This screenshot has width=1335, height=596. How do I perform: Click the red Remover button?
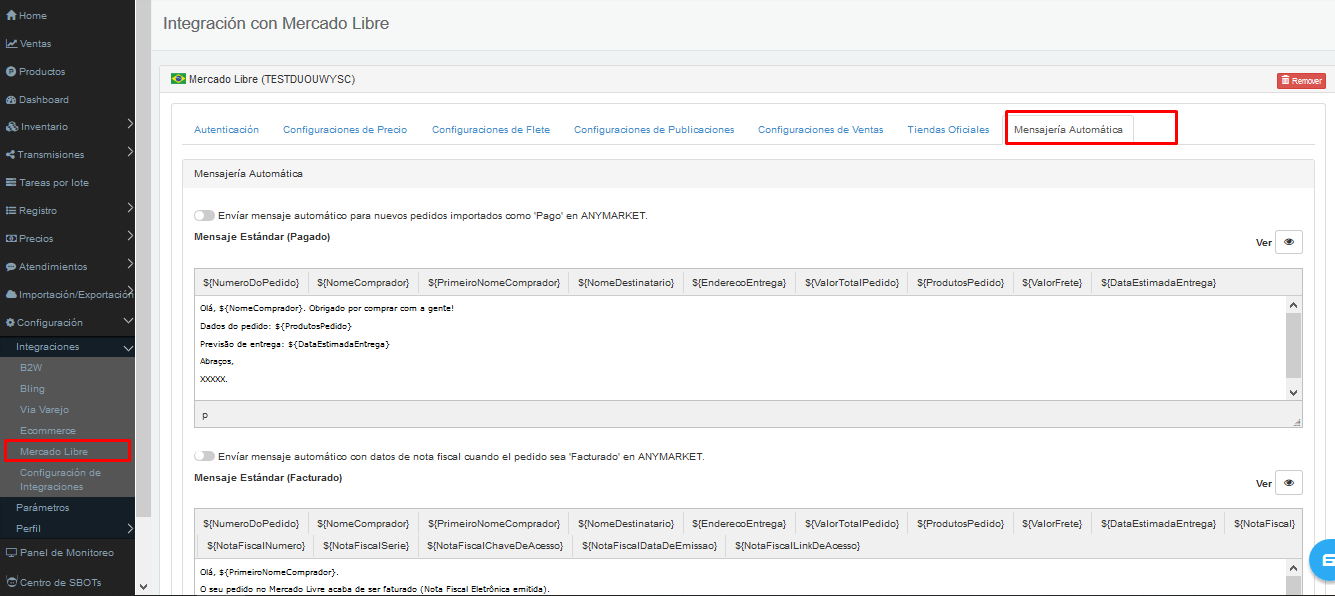(1301, 81)
